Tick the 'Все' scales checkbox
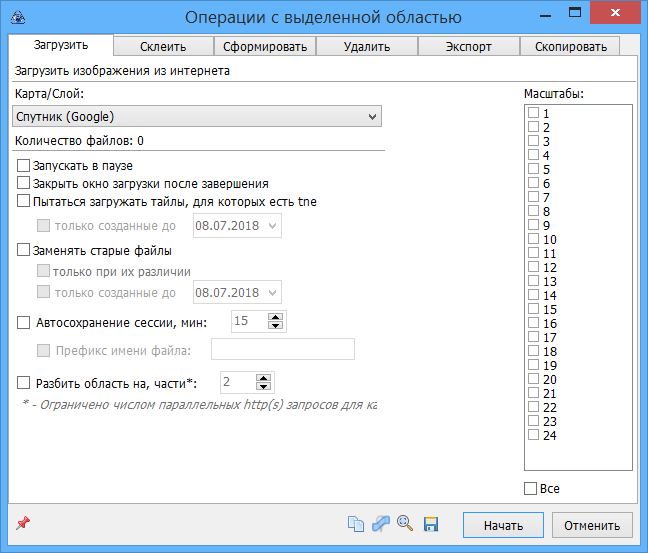 click(x=531, y=489)
